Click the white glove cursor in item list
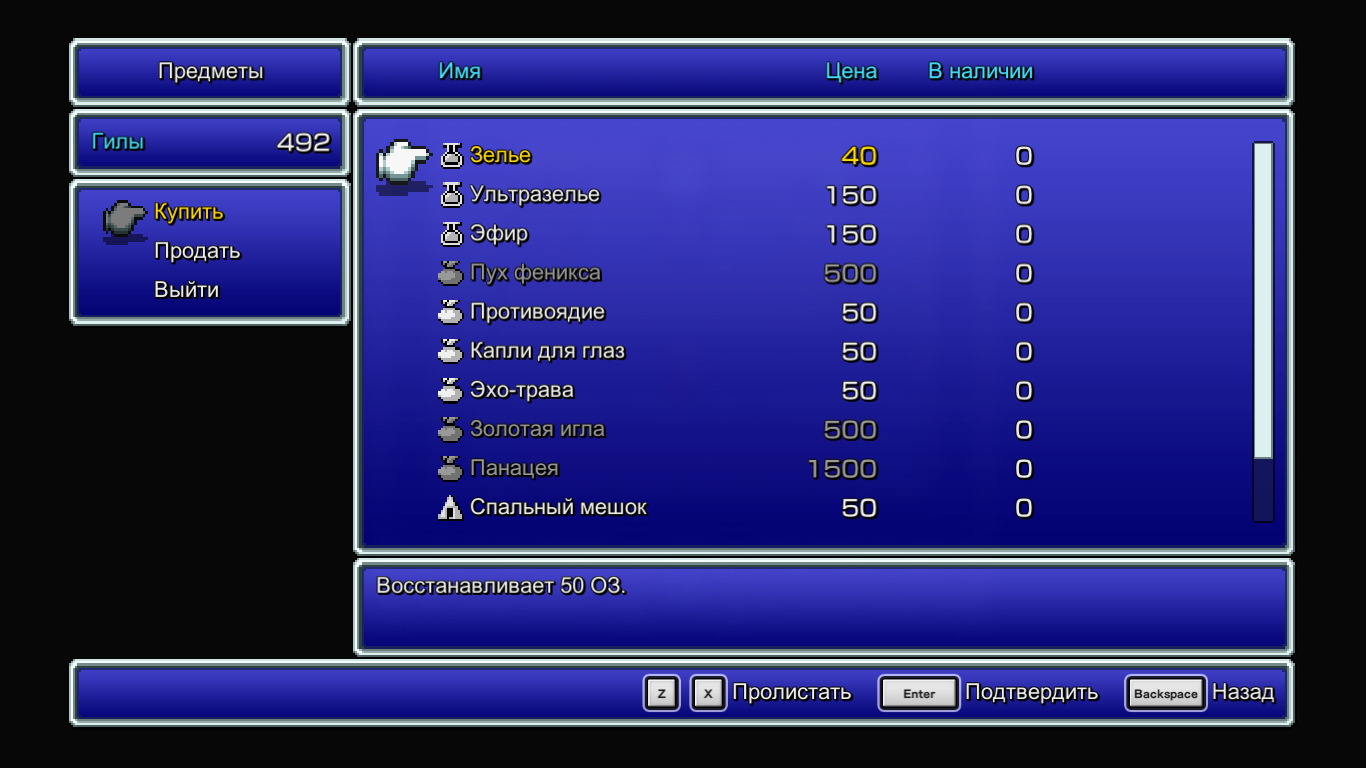 [403, 164]
